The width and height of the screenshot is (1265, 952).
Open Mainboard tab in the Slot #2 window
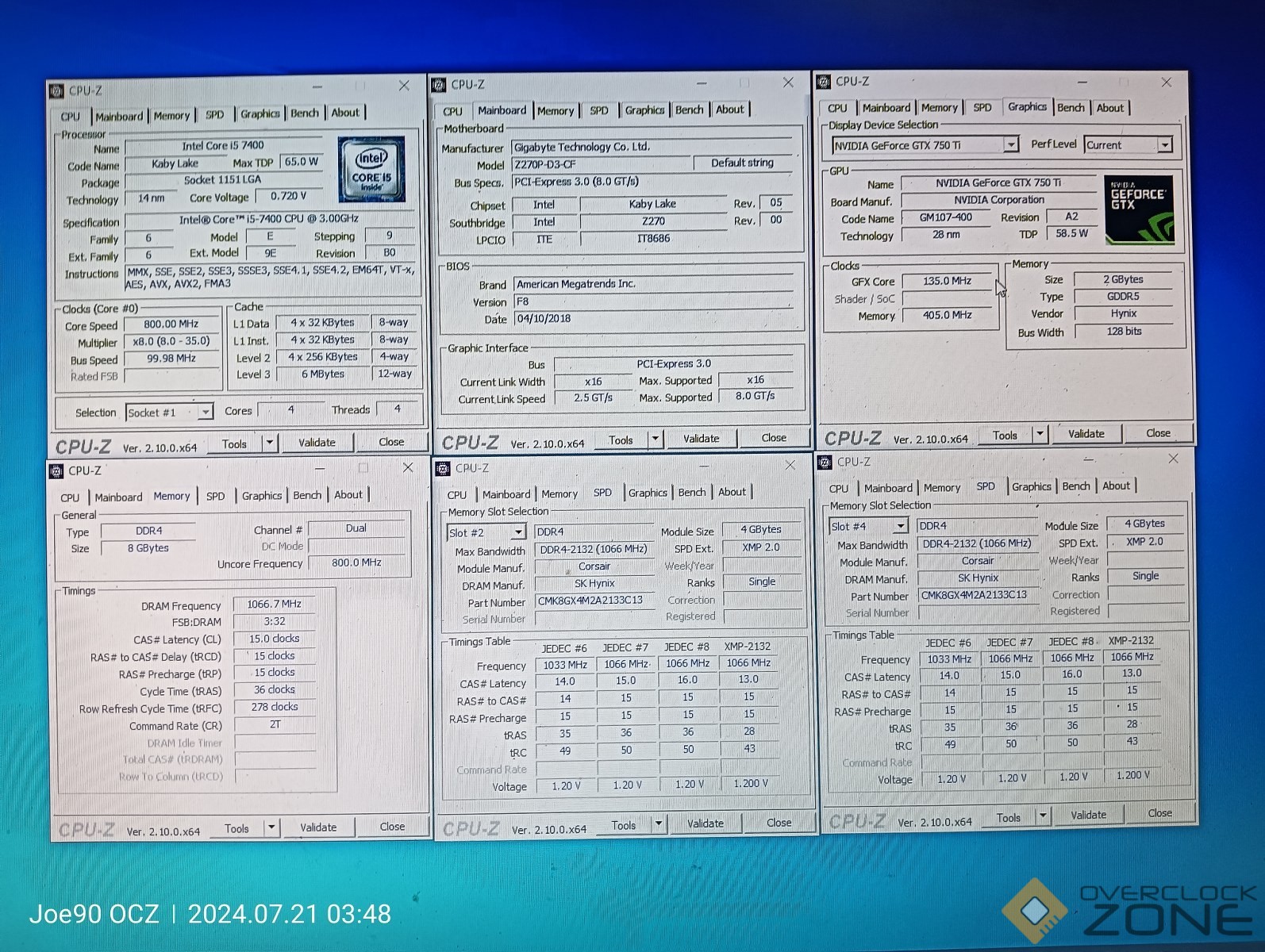pyautogui.click(x=506, y=494)
